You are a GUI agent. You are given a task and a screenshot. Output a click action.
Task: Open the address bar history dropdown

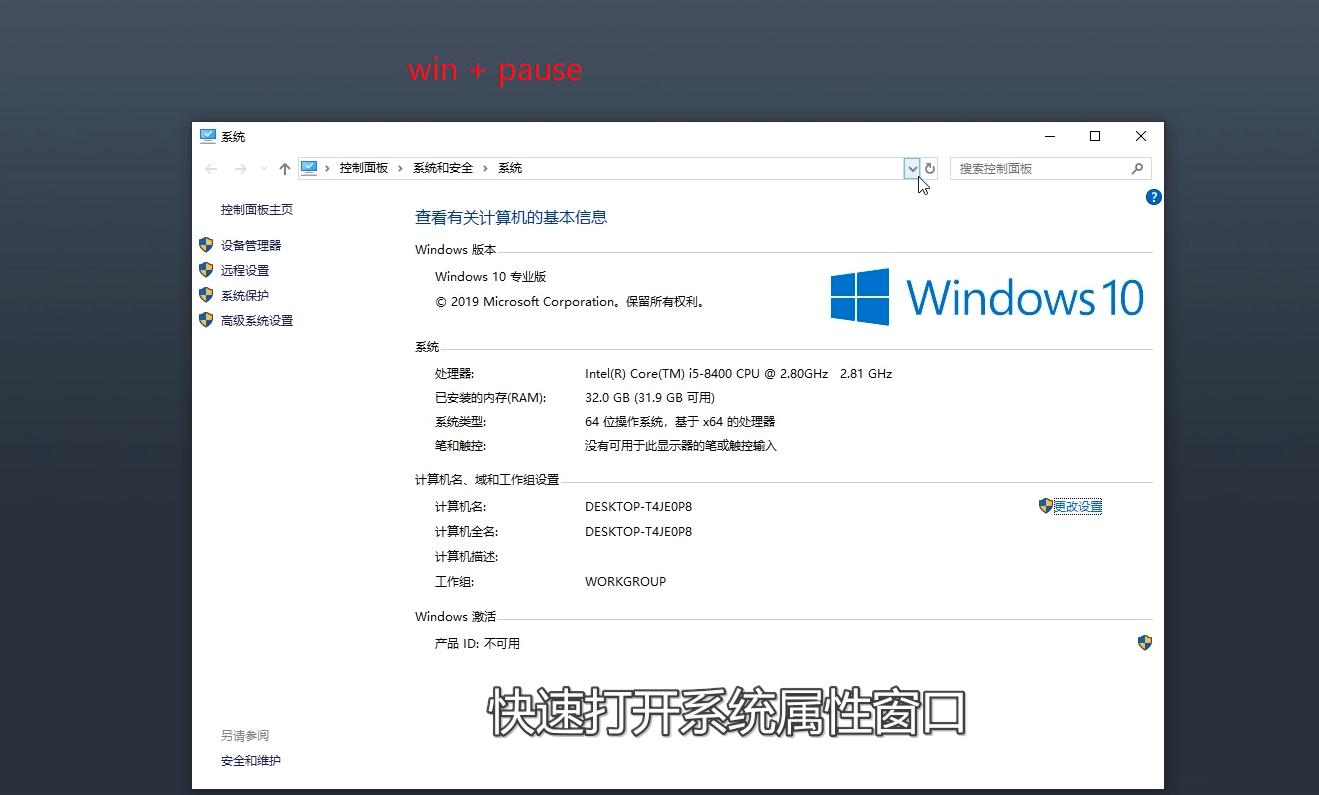coord(912,168)
